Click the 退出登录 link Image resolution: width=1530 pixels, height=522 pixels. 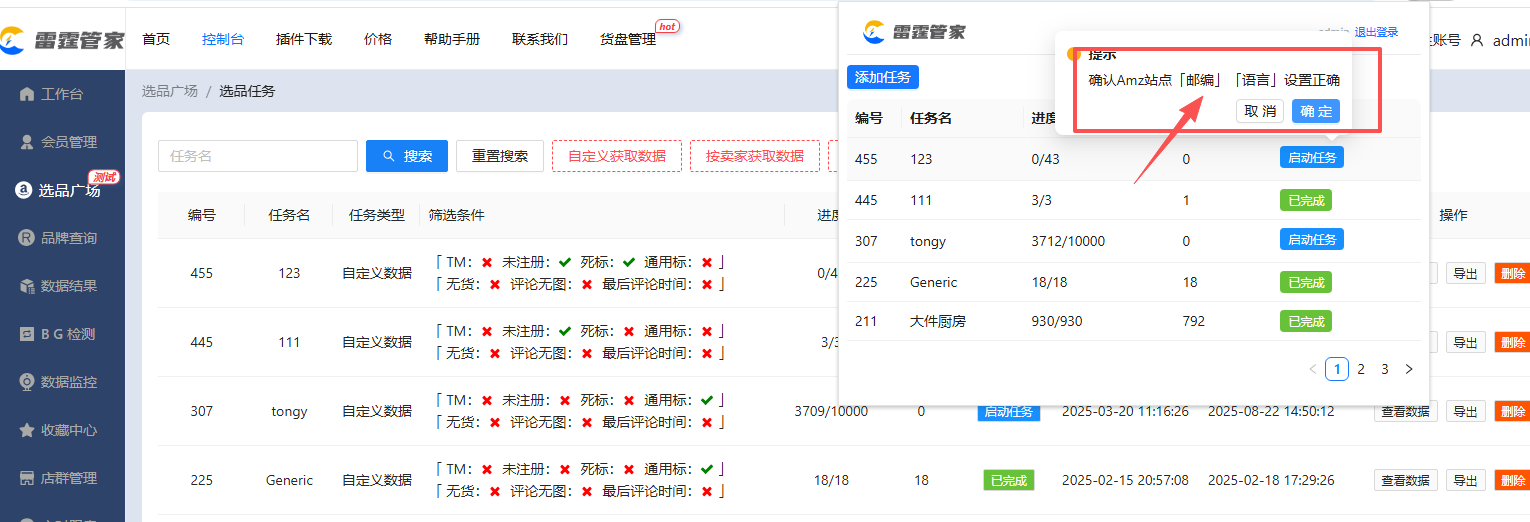coord(1376,32)
